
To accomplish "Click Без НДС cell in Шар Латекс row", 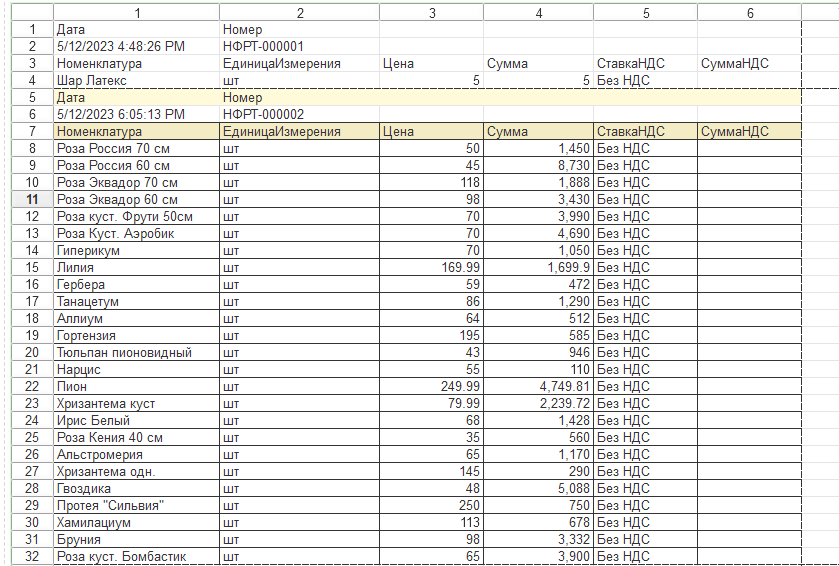I will click(645, 81).
